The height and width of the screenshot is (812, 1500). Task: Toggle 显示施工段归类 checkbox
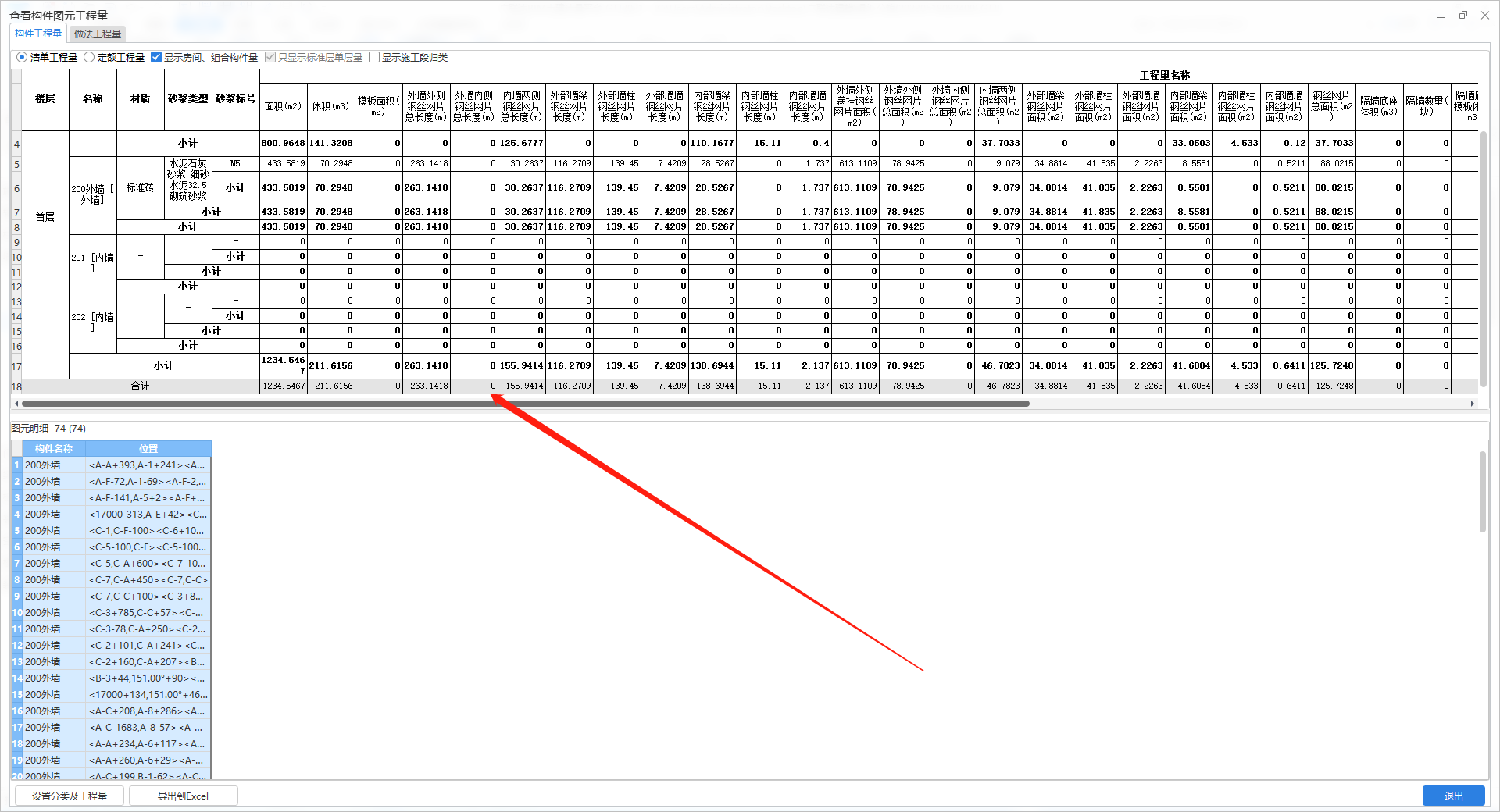408,57
